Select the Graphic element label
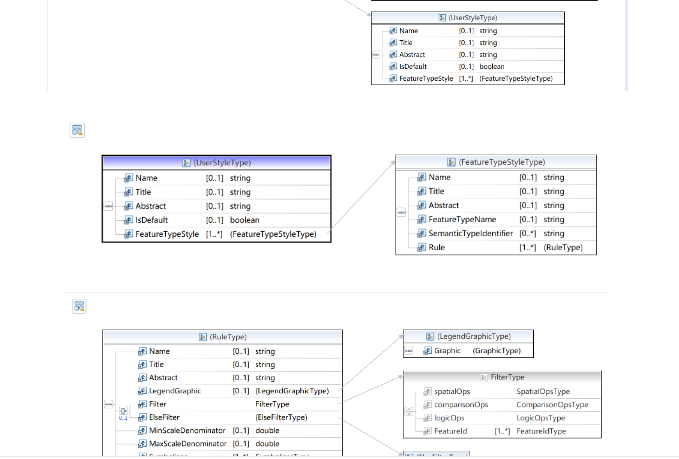 click(447, 351)
